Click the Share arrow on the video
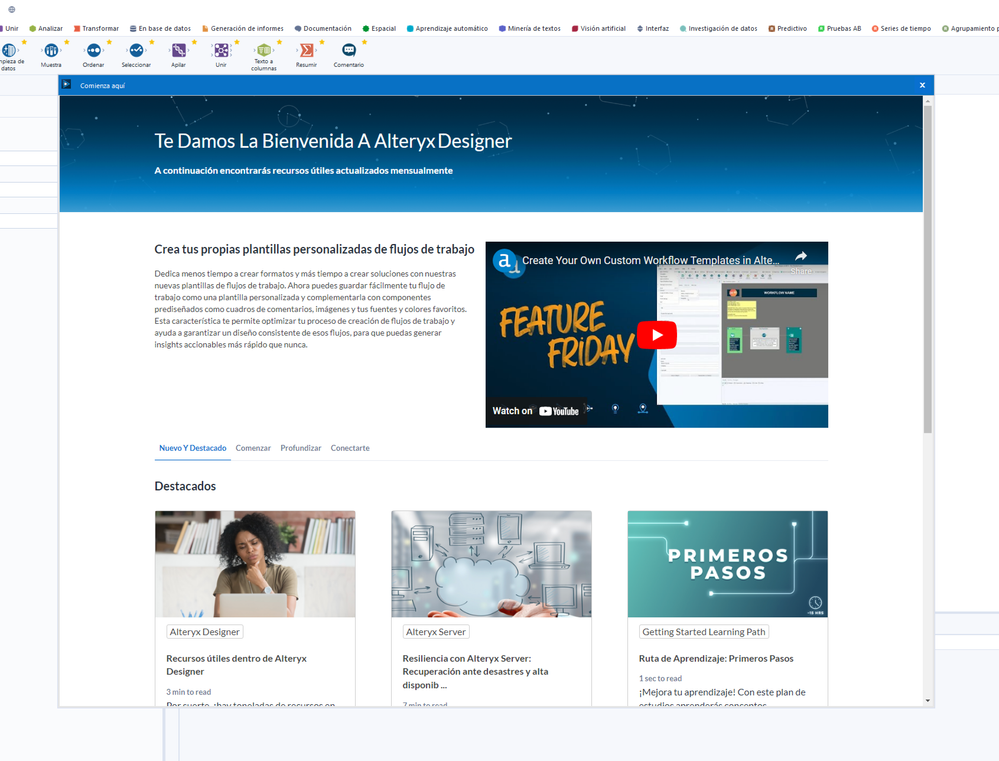 (801, 256)
